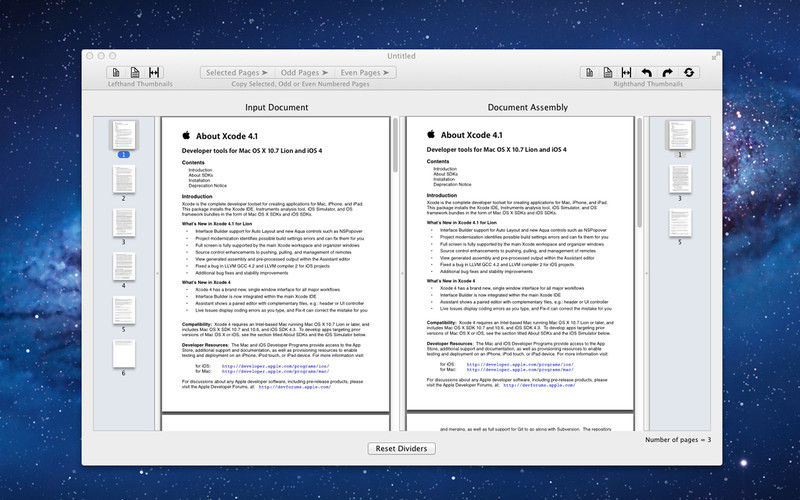Click 'About Xcode 4.1' title in Document Assembly
Viewport: 800px width, 500px height.
pyautogui.click(x=471, y=135)
